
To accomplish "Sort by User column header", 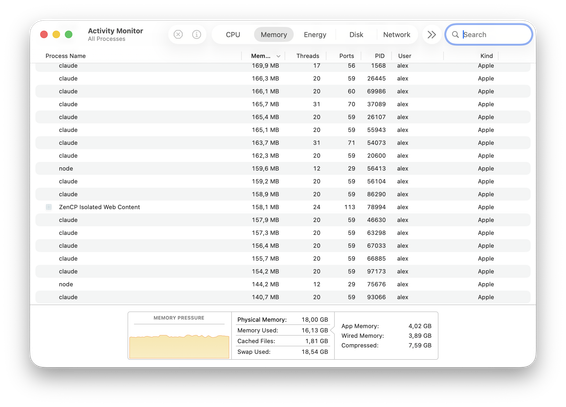I will click(x=404, y=56).
